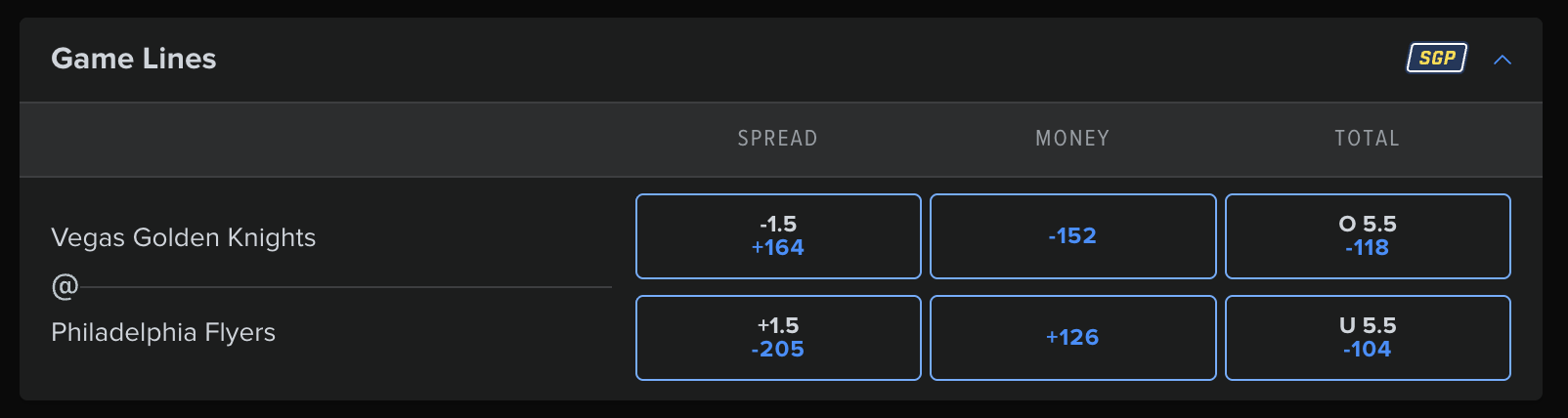This screenshot has width=1568, height=418.
Task: Click the TOTAL column header
Action: [x=1367, y=139]
